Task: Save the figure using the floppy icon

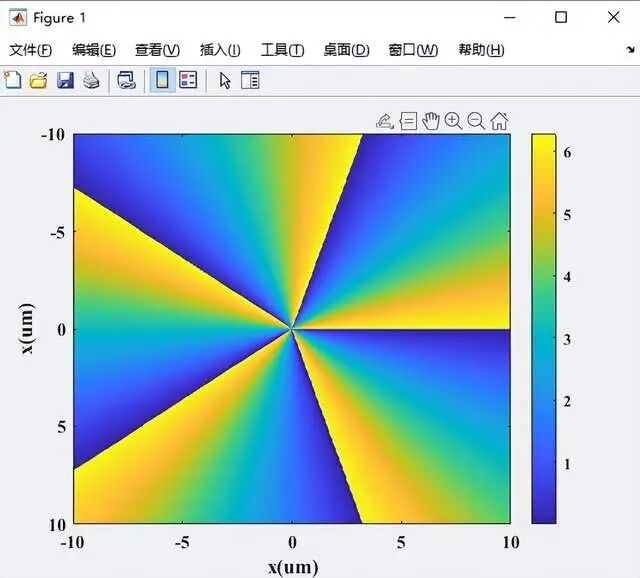Action: click(x=65, y=81)
